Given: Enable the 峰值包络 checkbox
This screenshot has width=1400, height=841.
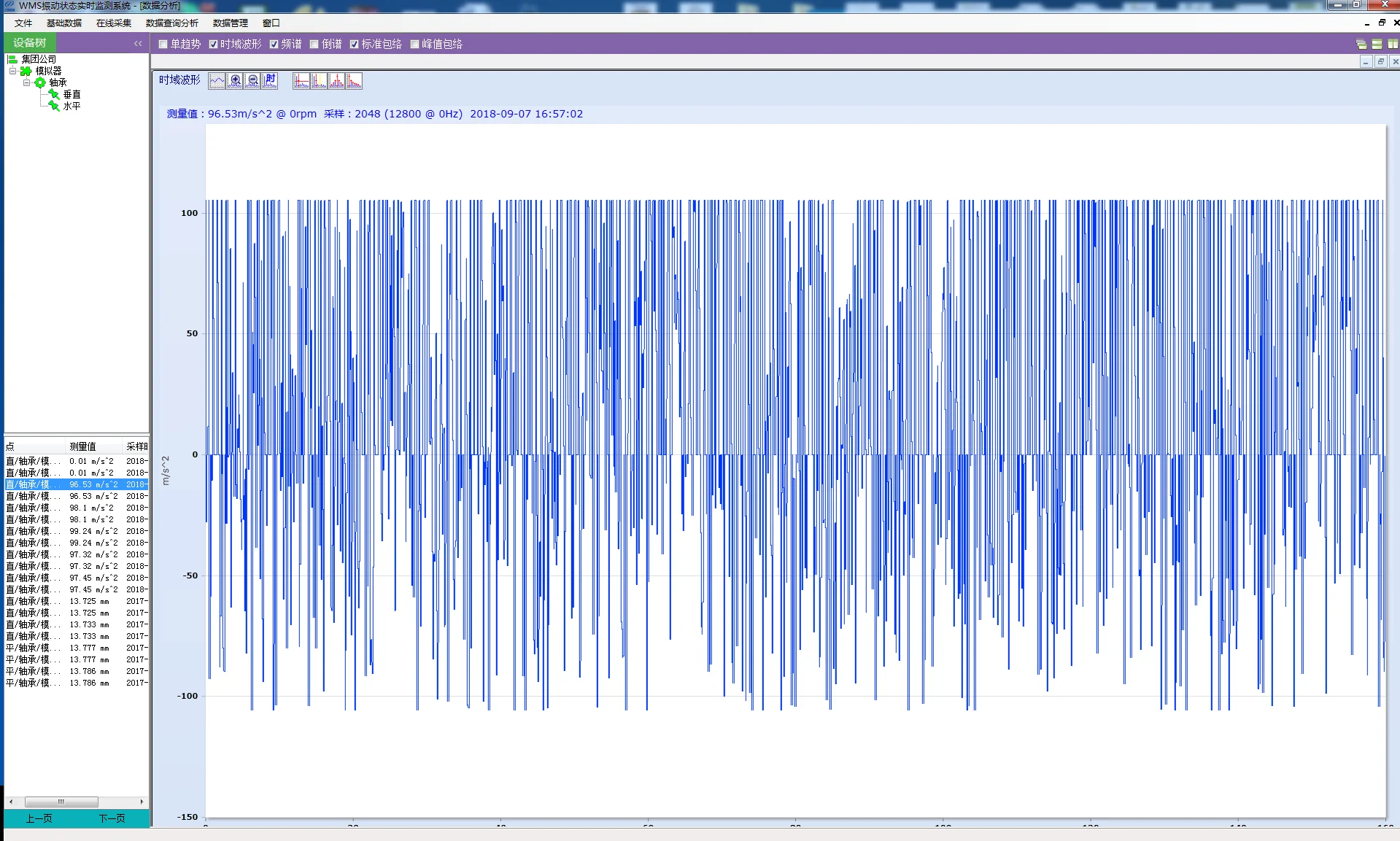Looking at the screenshot, I should (414, 44).
